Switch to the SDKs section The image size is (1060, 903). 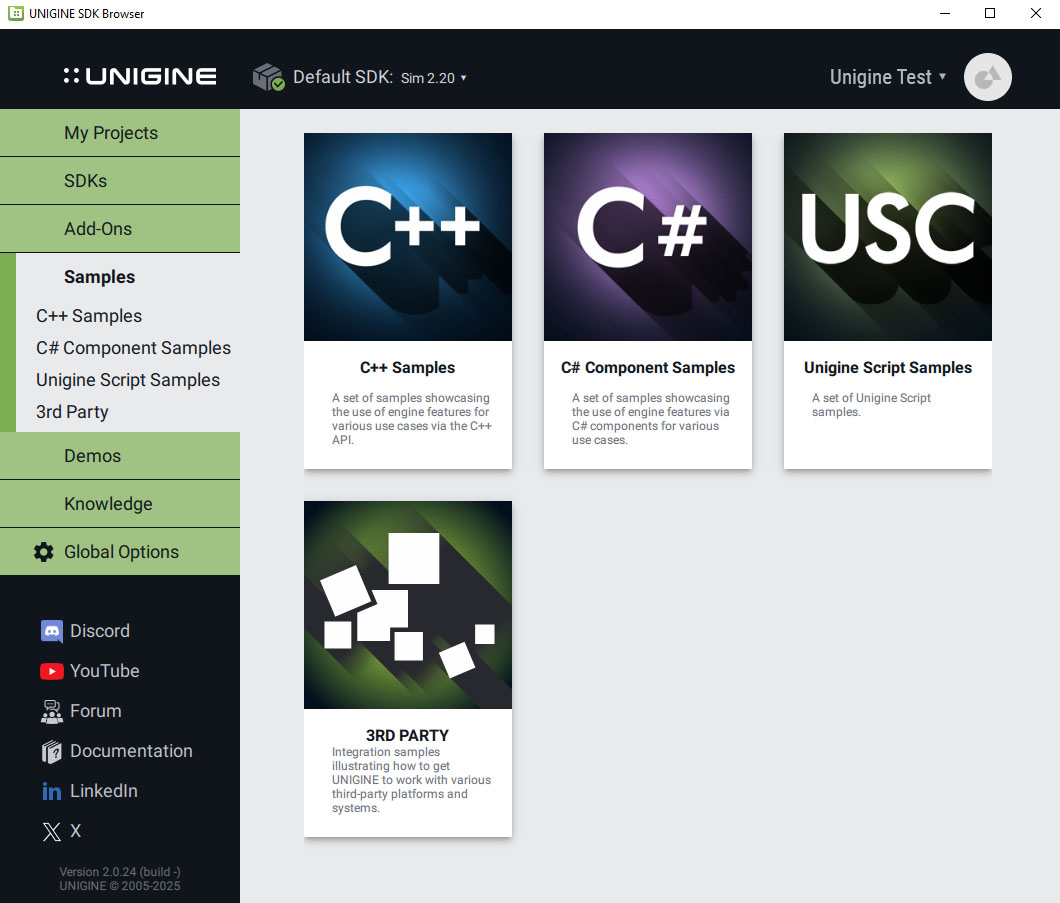86,181
